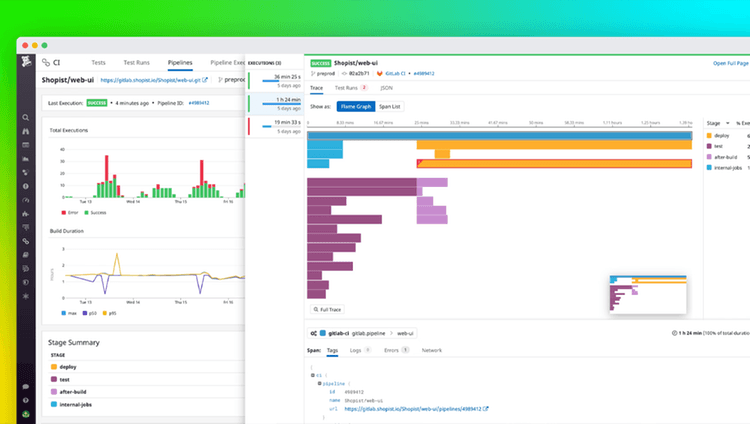Click the internal-jobs blue swatch in Stage Summary

pos(54,404)
